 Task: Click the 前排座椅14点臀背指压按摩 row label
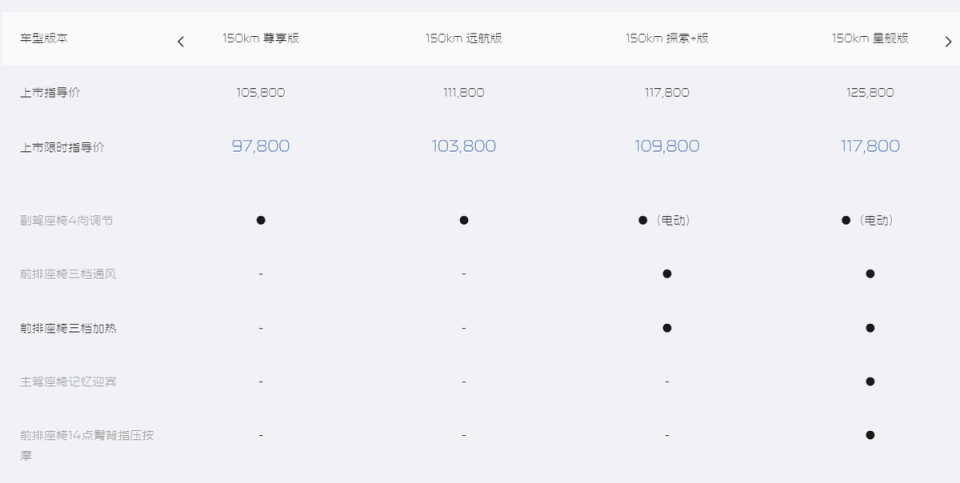pyautogui.click(x=87, y=446)
